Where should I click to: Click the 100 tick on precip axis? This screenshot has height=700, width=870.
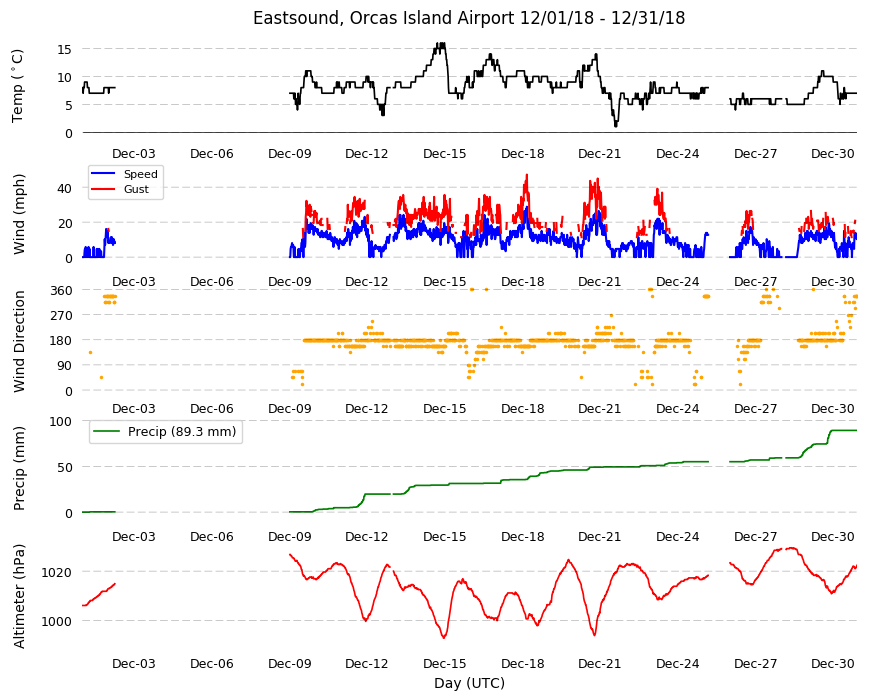click(62, 421)
